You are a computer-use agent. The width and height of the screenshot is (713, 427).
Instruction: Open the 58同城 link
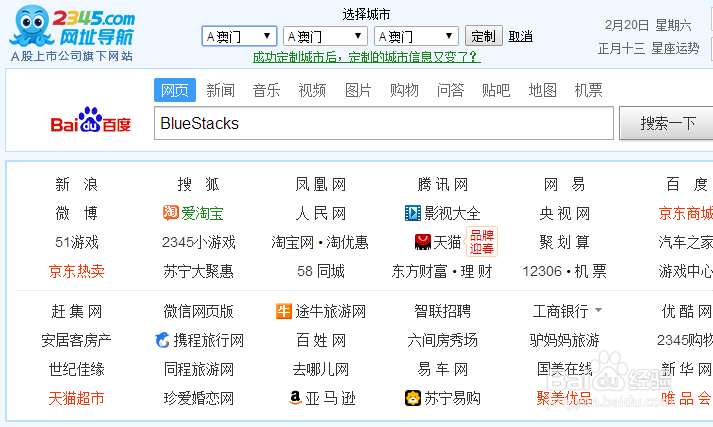321,271
